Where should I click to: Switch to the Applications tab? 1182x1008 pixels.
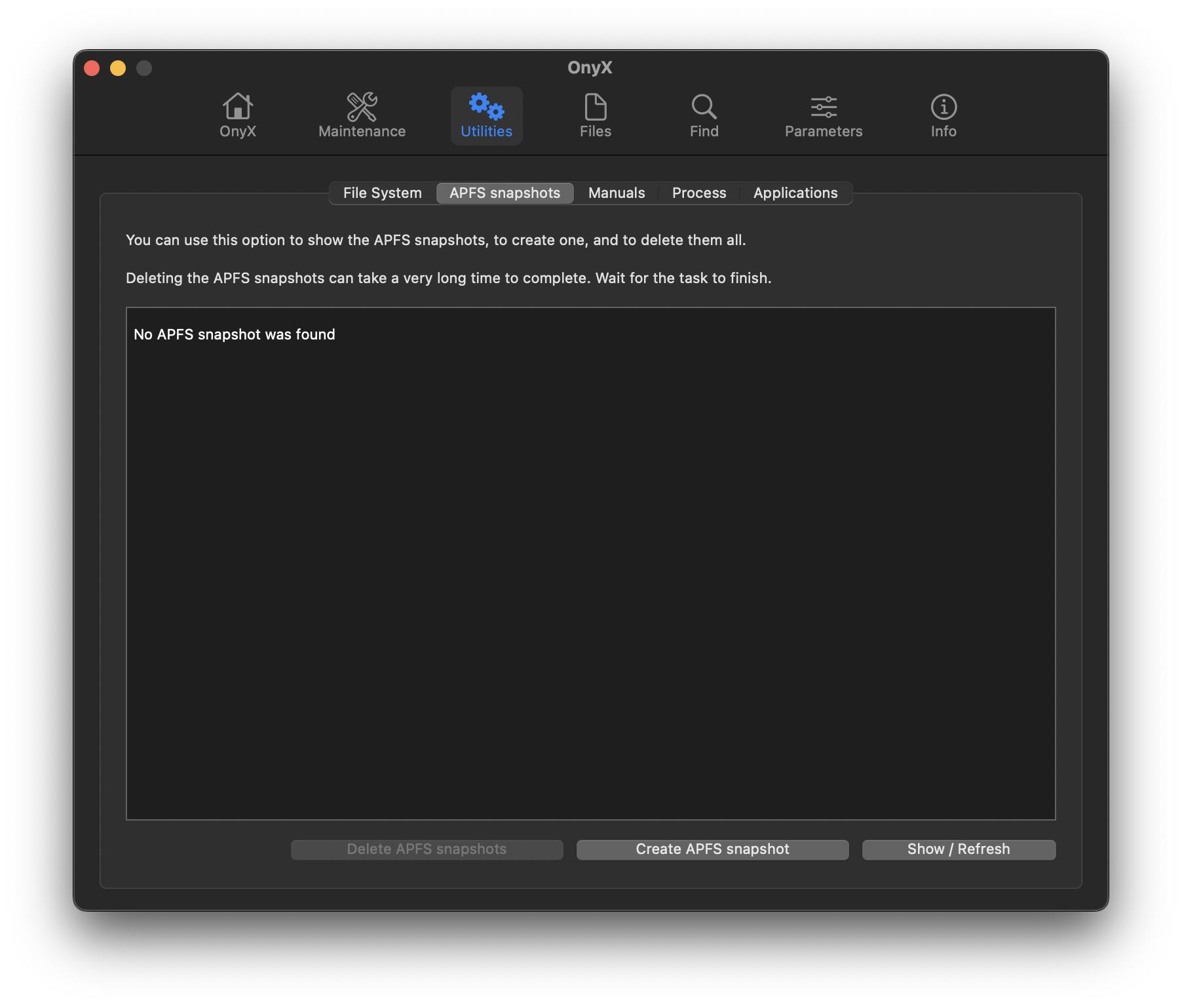click(x=795, y=193)
